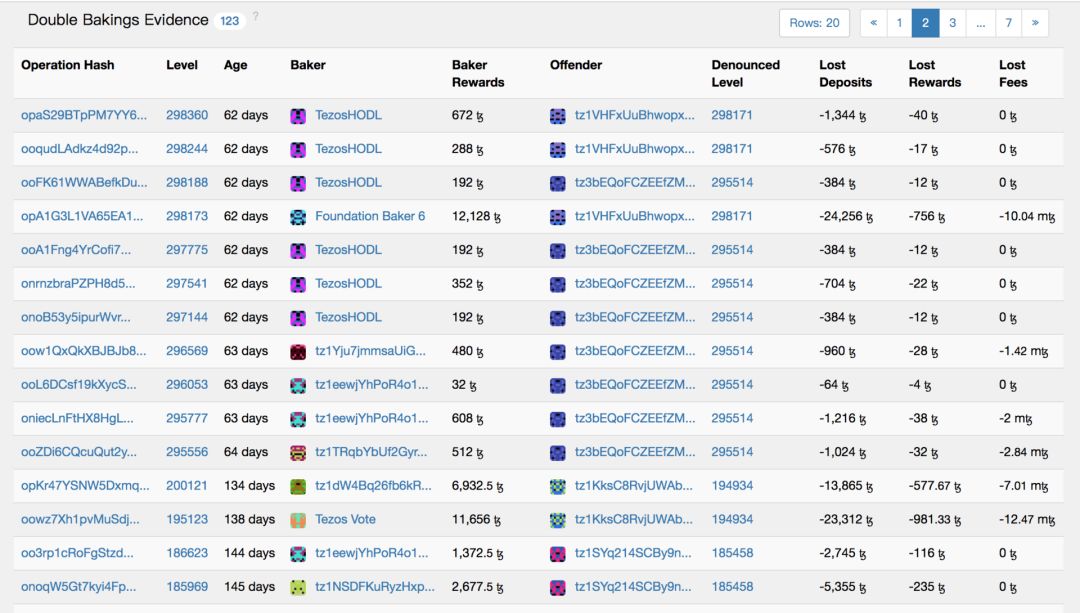Click TezosHODL avatar in ooqudLAdkz4d92p row

click(x=298, y=149)
